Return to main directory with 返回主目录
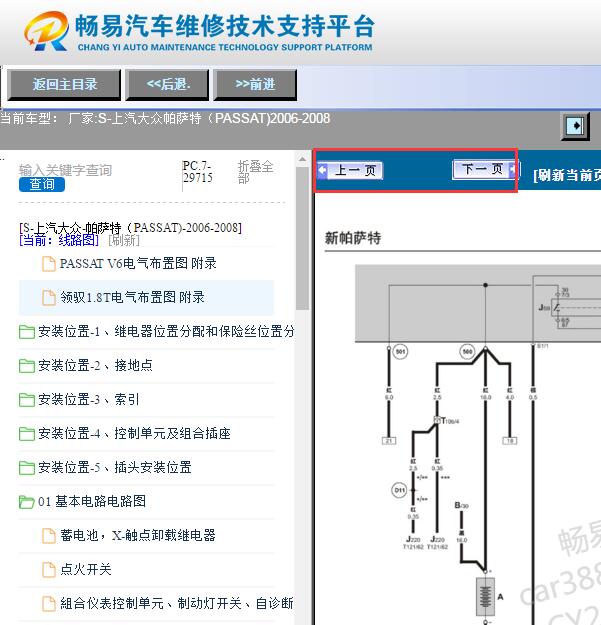This screenshot has height=625, width=601. click(64, 85)
